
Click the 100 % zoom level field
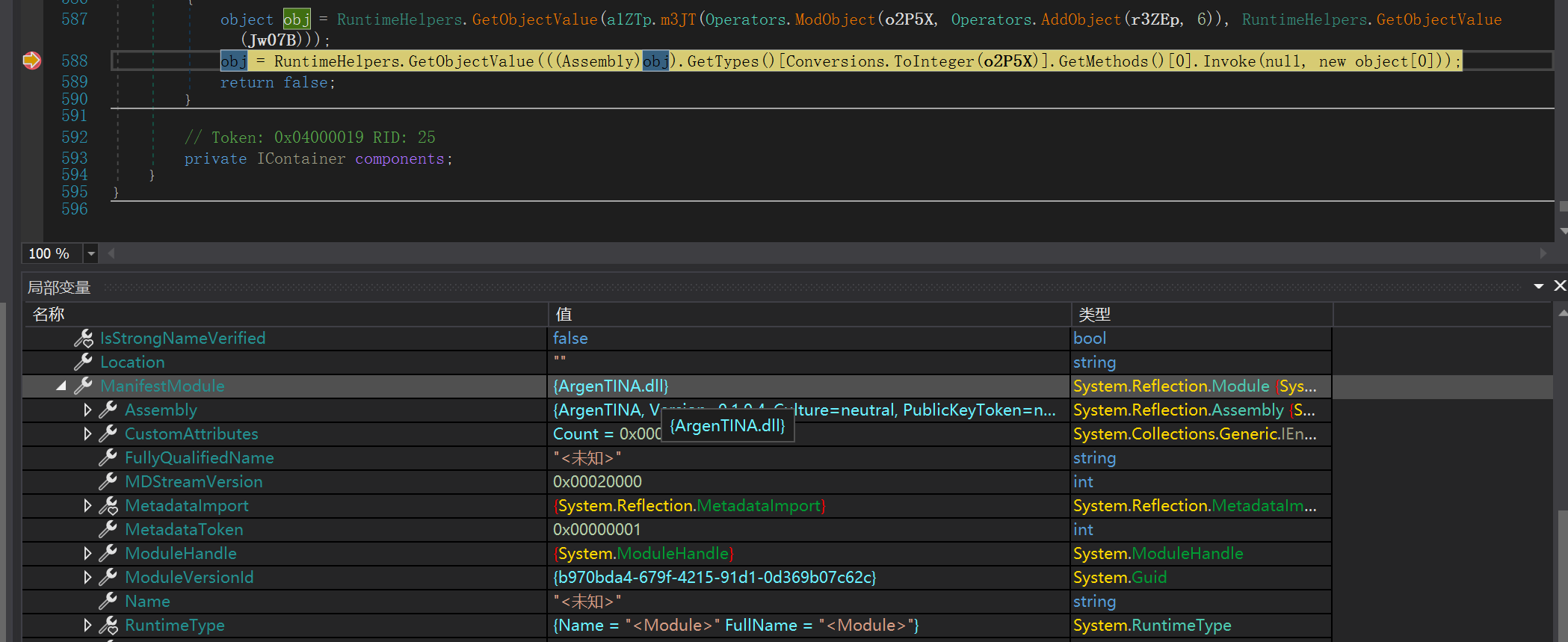click(x=52, y=254)
